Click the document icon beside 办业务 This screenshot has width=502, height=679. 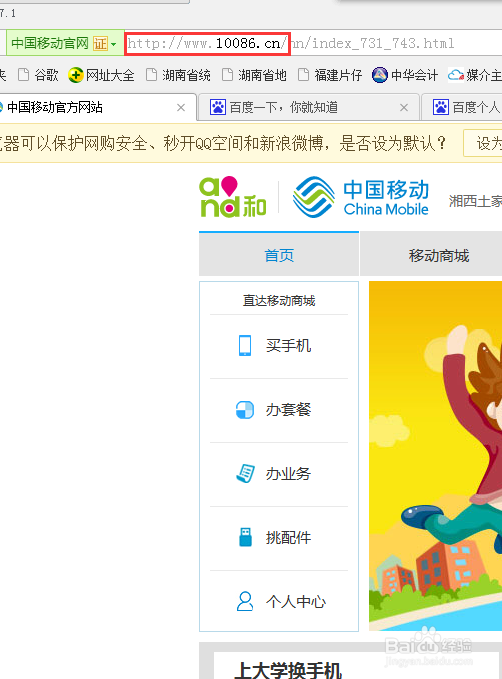tap(245, 473)
